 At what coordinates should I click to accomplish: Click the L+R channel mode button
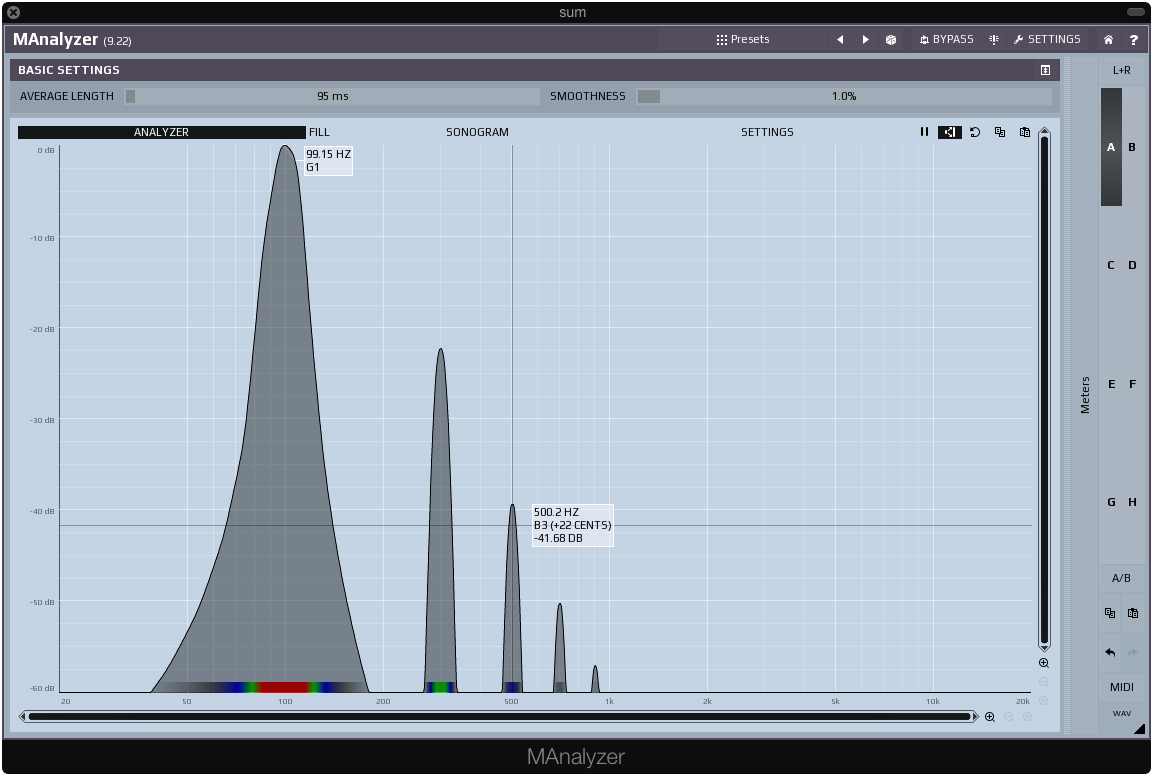1121,71
